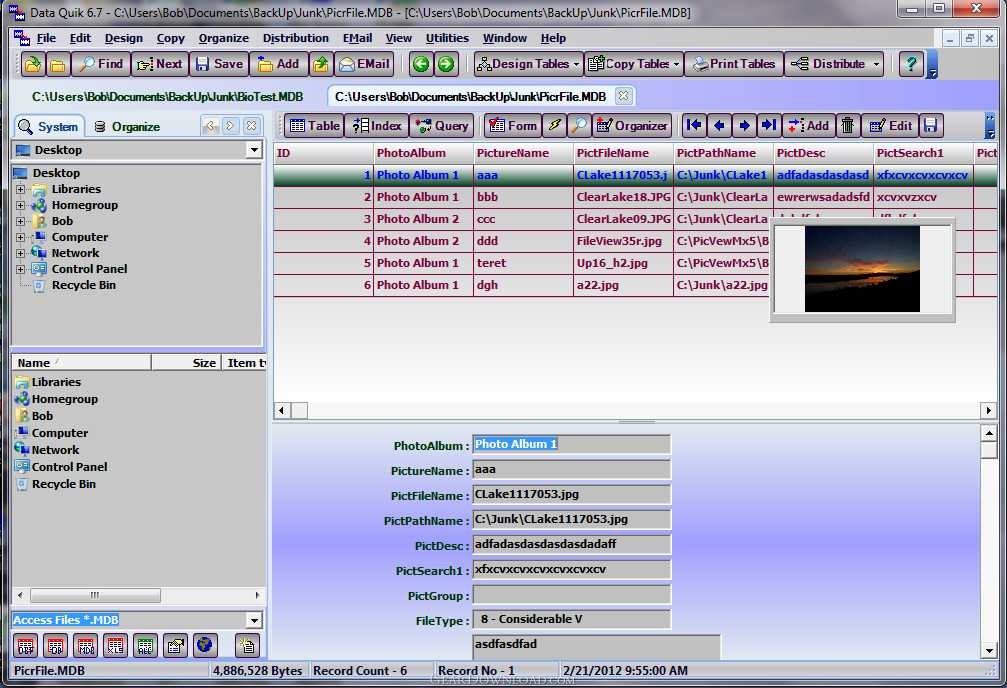Click the Edit record button
The width and height of the screenshot is (1007, 688).
(890, 126)
